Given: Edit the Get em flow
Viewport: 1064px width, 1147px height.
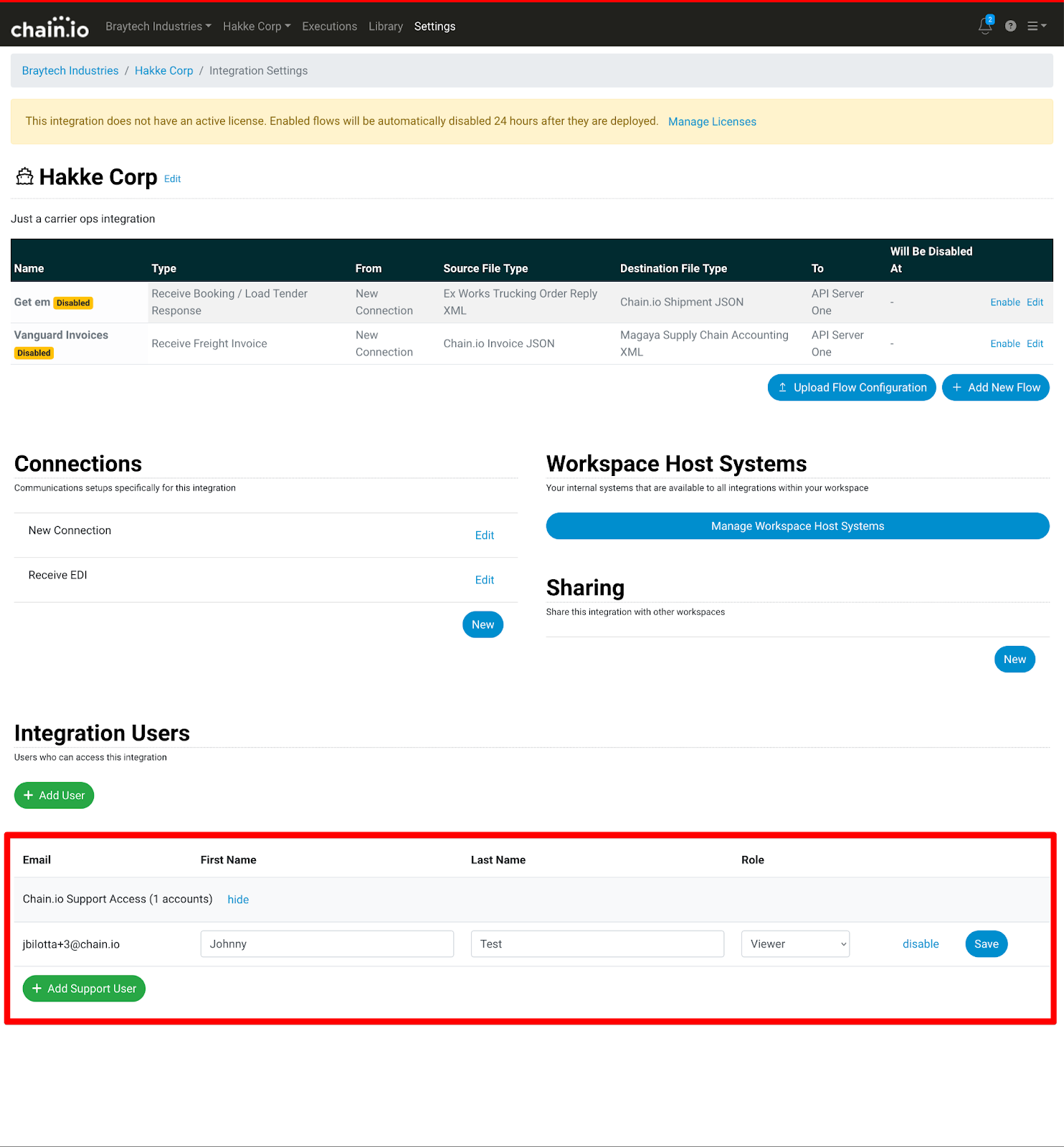Looking at the screenshot, I should (1035, 303).
